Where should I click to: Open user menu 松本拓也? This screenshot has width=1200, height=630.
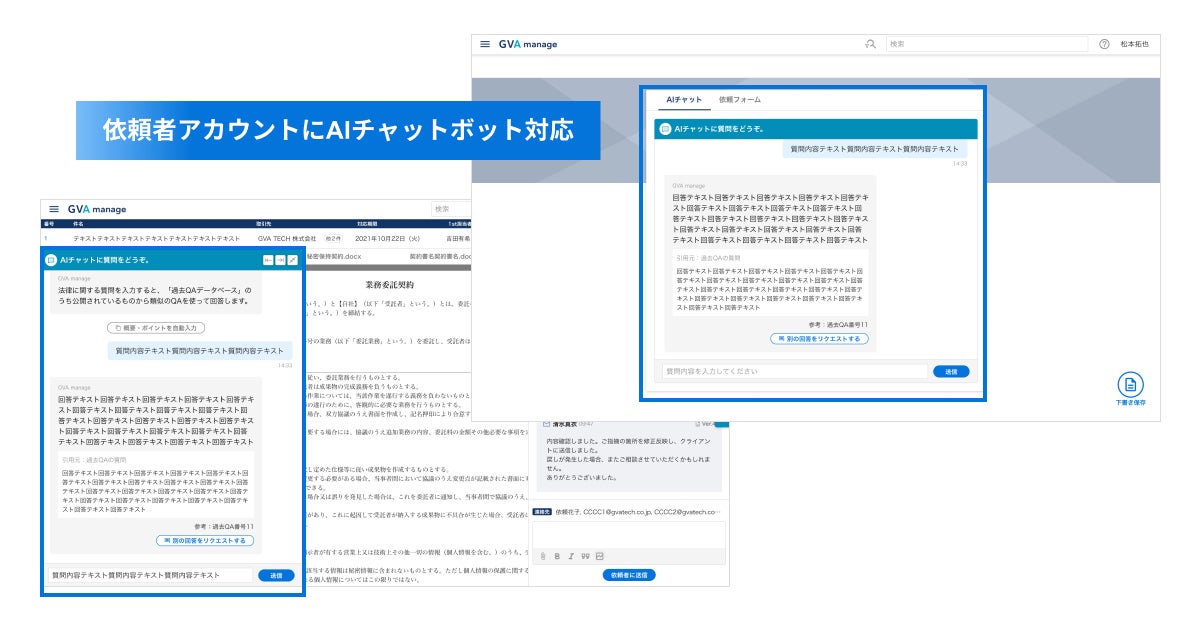pyautogui.click(x=1135, y=44)
